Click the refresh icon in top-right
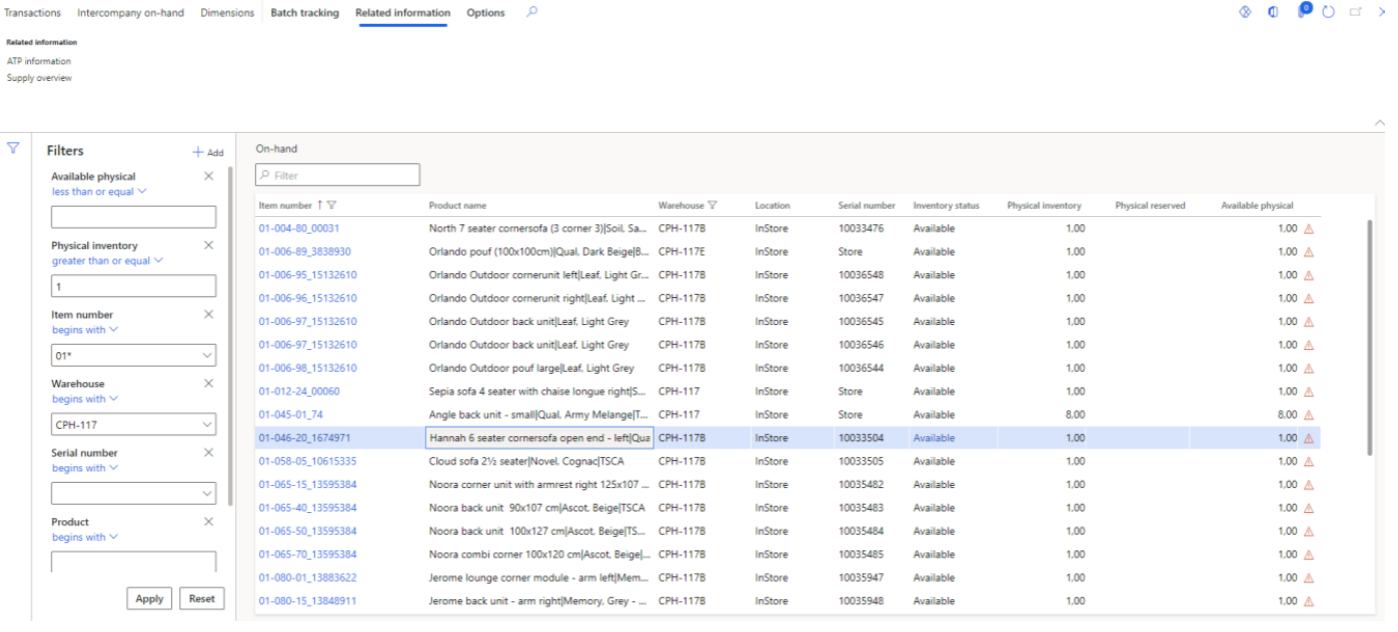Viewport: 1398px width, 632px height. 1329,12
